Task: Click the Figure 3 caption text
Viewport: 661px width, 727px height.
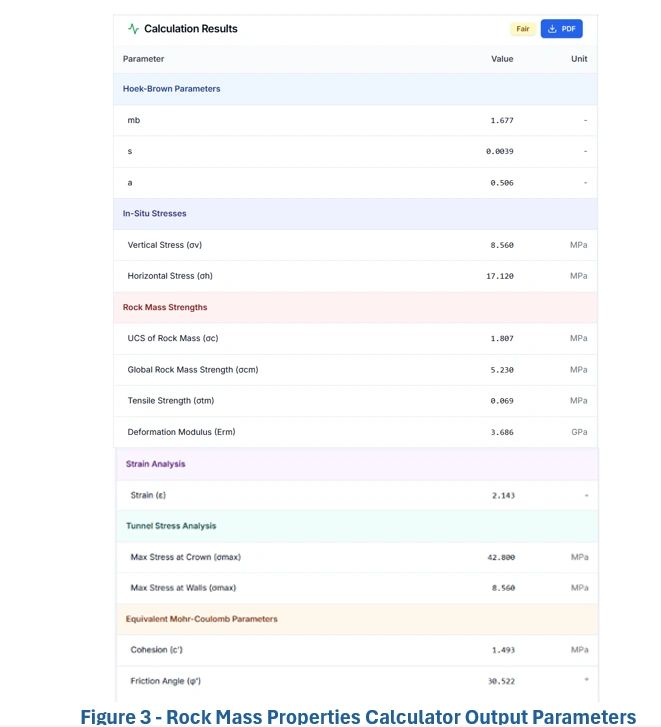Action: coord(358,716)
